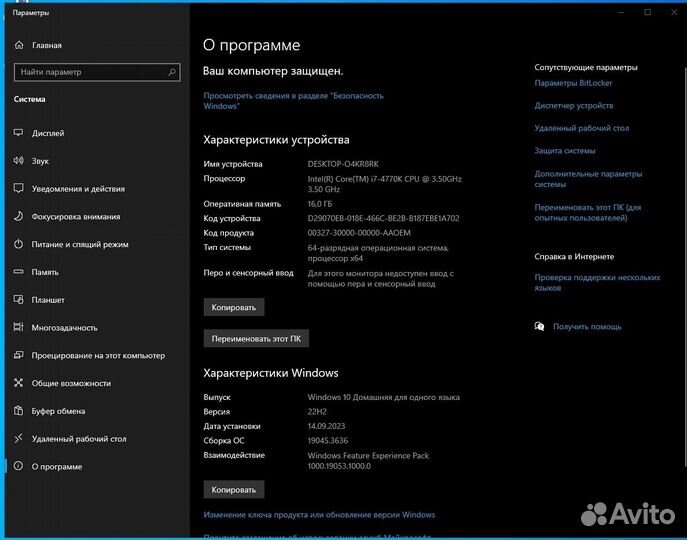The image size is (687, 540).
Task: Click the Получить помощь help icon
Action: (x=540, y=326)
